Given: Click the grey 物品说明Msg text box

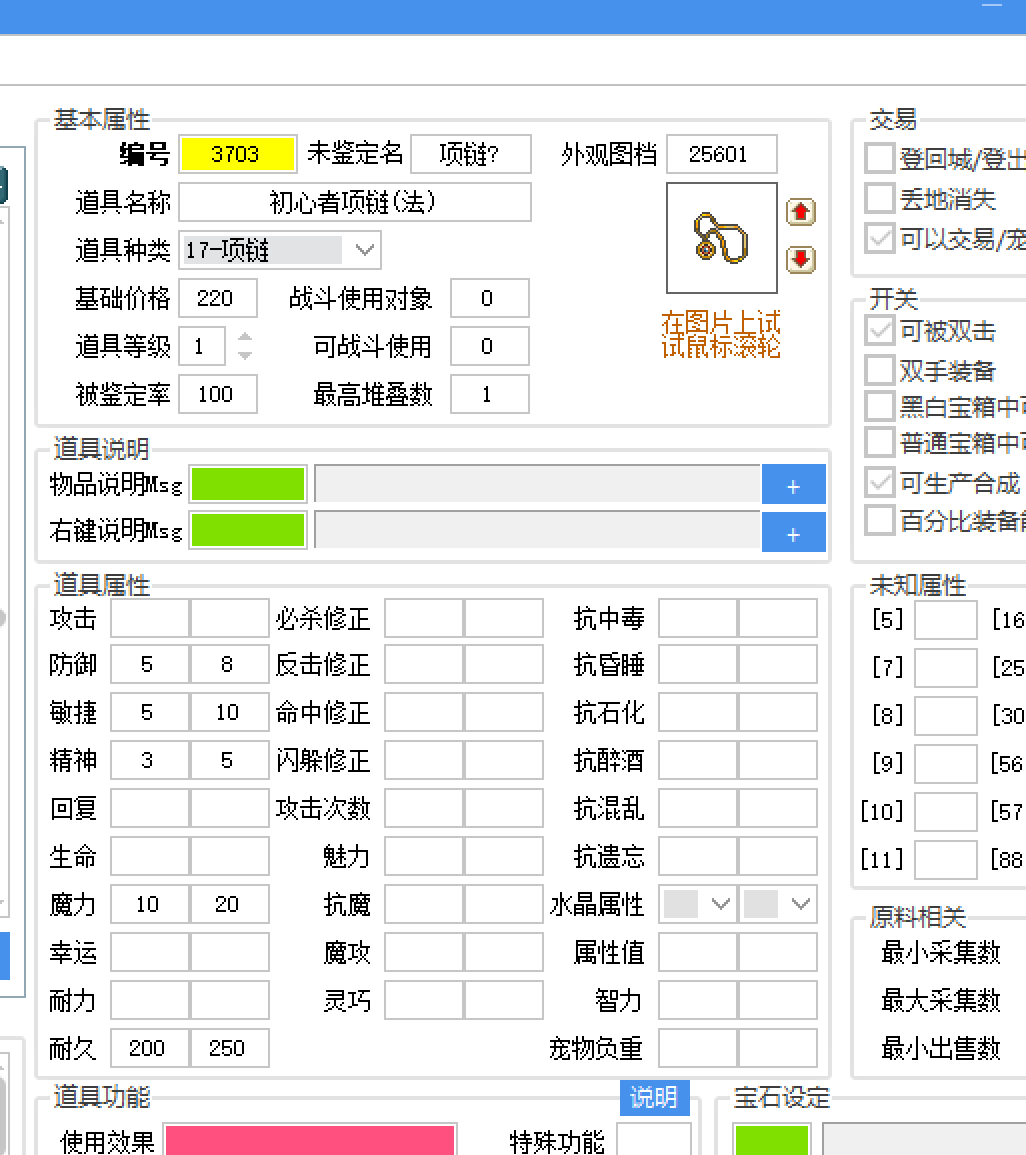Looking at the screenshot, I should point(538,484).
